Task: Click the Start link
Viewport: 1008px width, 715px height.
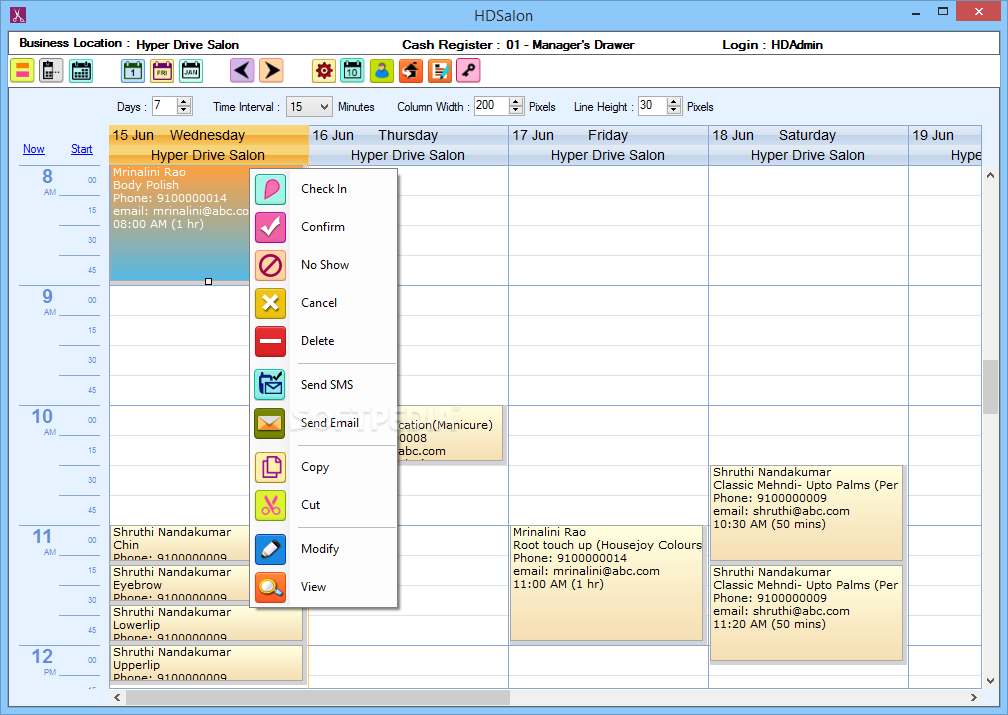Action: click(x=82, y=149)
